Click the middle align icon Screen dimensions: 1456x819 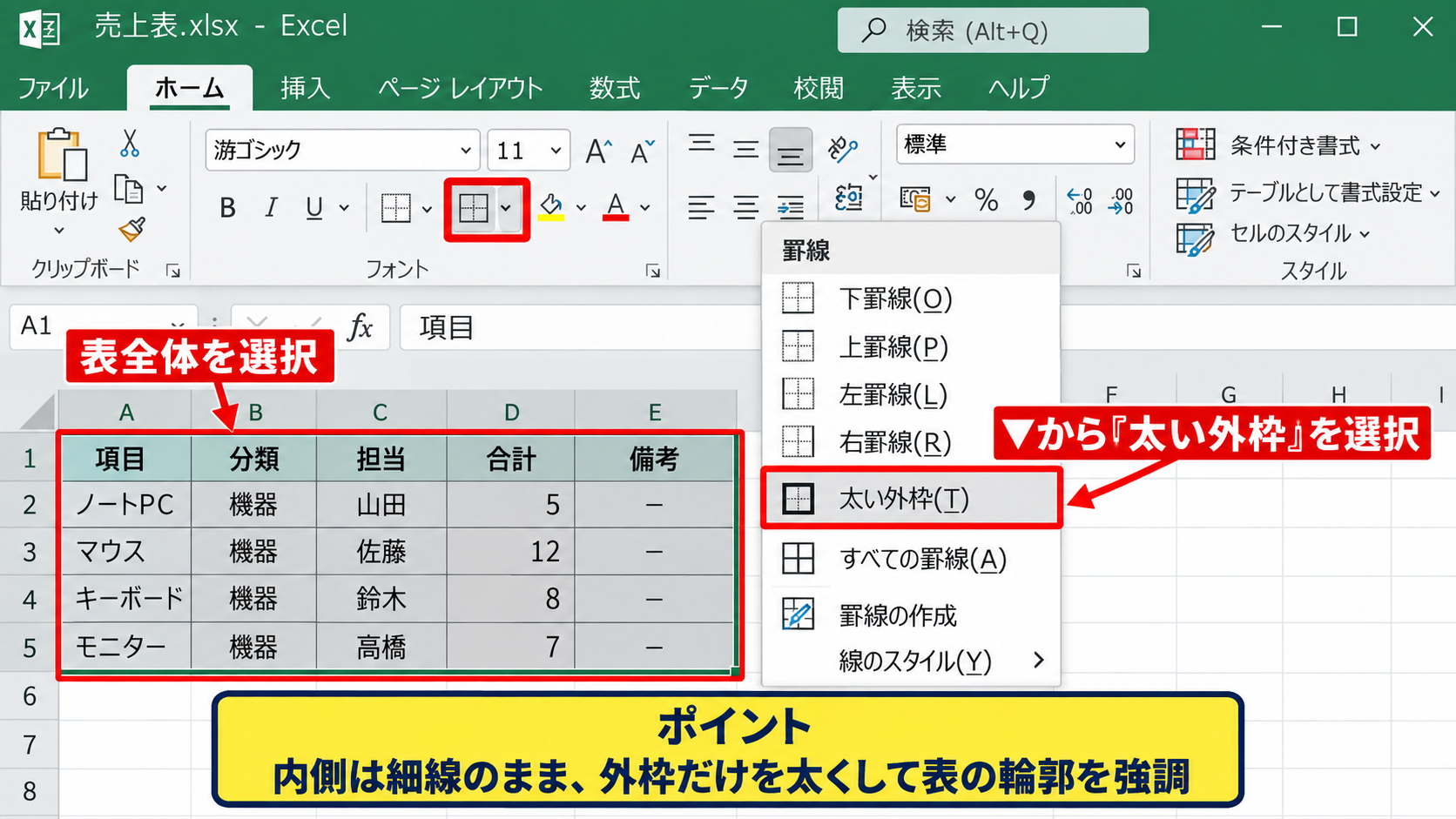point(745,150)
